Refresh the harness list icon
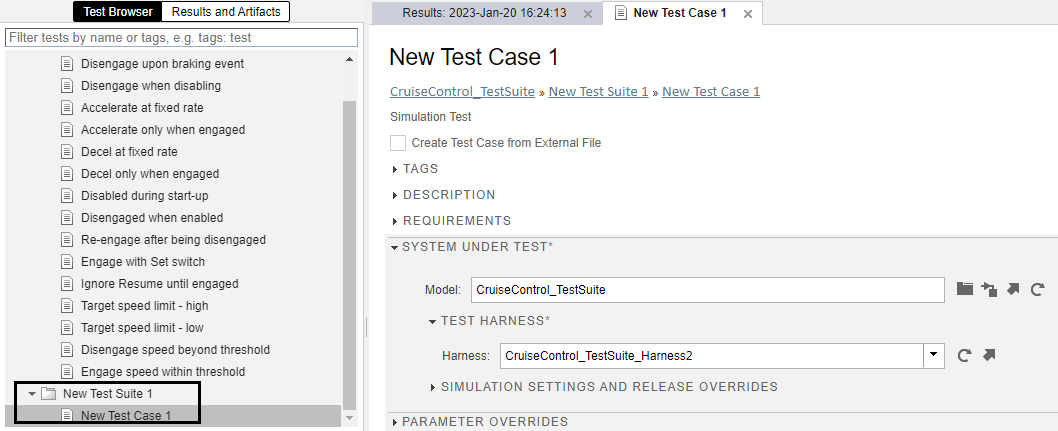This screenshot has height=431, width=1058. [x=965, y=355]
